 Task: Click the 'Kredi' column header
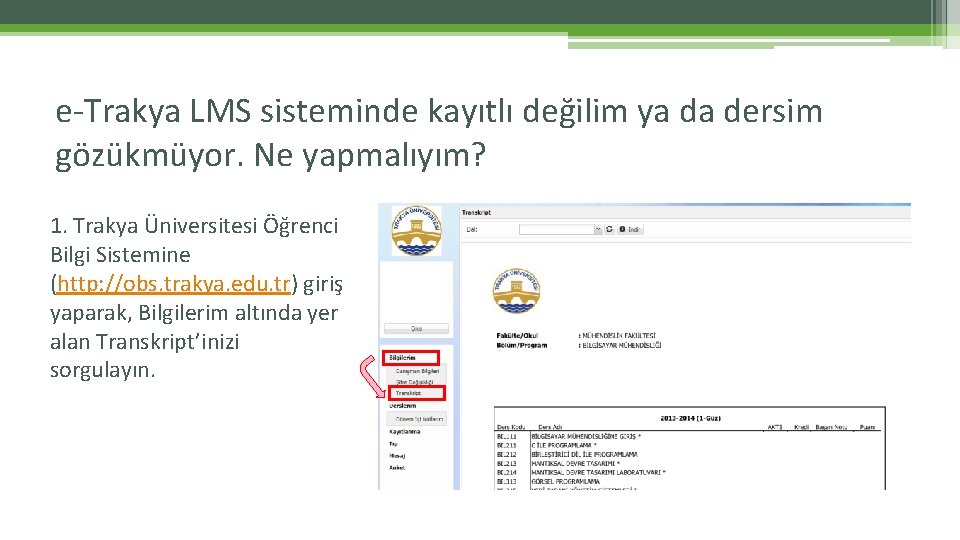click(x=801, y=427)
